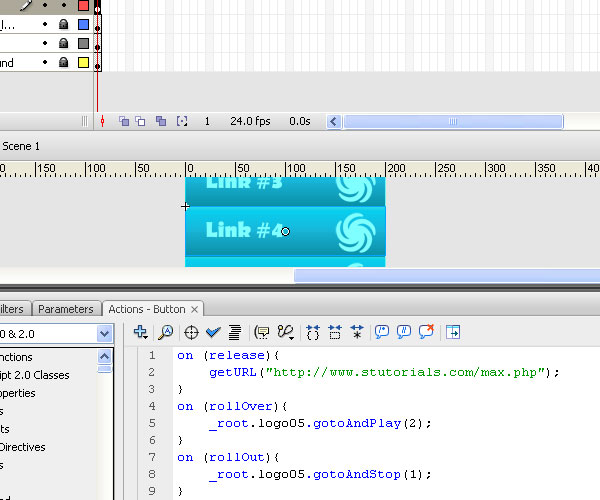Toggle visibility dot of blue-swatch layer
Screen dimensions: 600x500
tap(45, 24)
